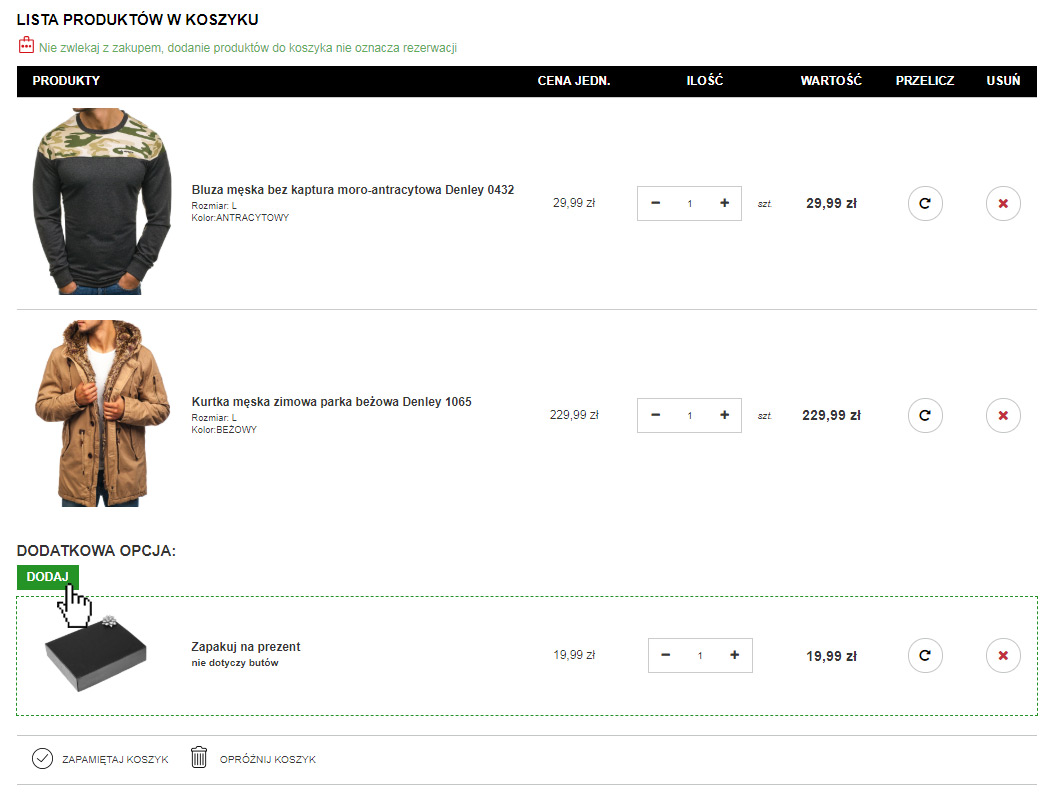Increase the gift wrapping quantity
The width and height of the screenshot is (1054, 794).
point(735,656)
